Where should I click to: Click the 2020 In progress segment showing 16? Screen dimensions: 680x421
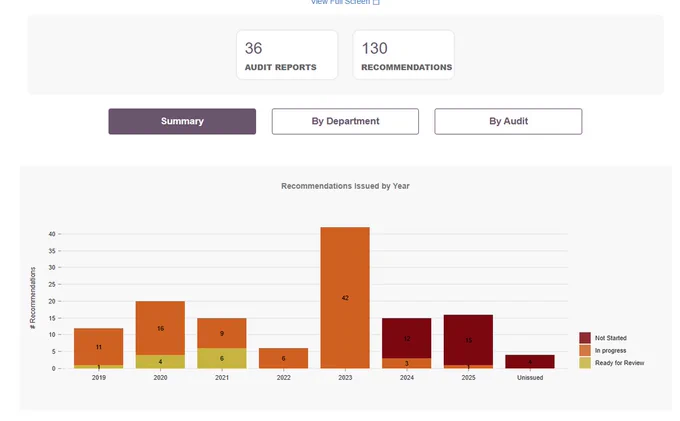[x=160, y=328]
